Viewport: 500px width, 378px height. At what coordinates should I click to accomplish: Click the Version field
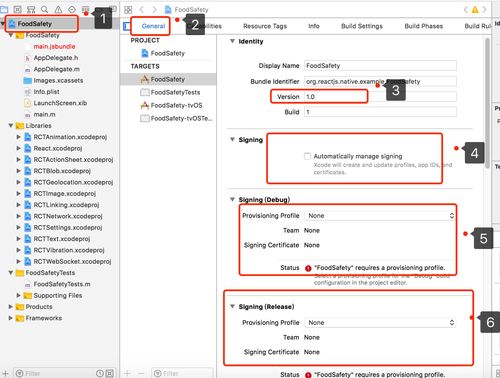pos(380,97)
